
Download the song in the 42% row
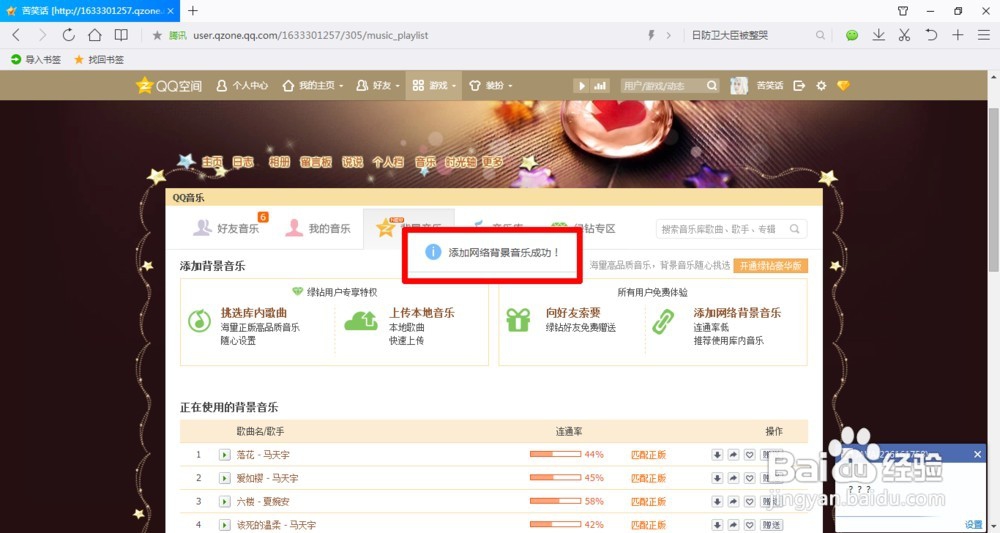pyautogui.click(x=717, y=525)
